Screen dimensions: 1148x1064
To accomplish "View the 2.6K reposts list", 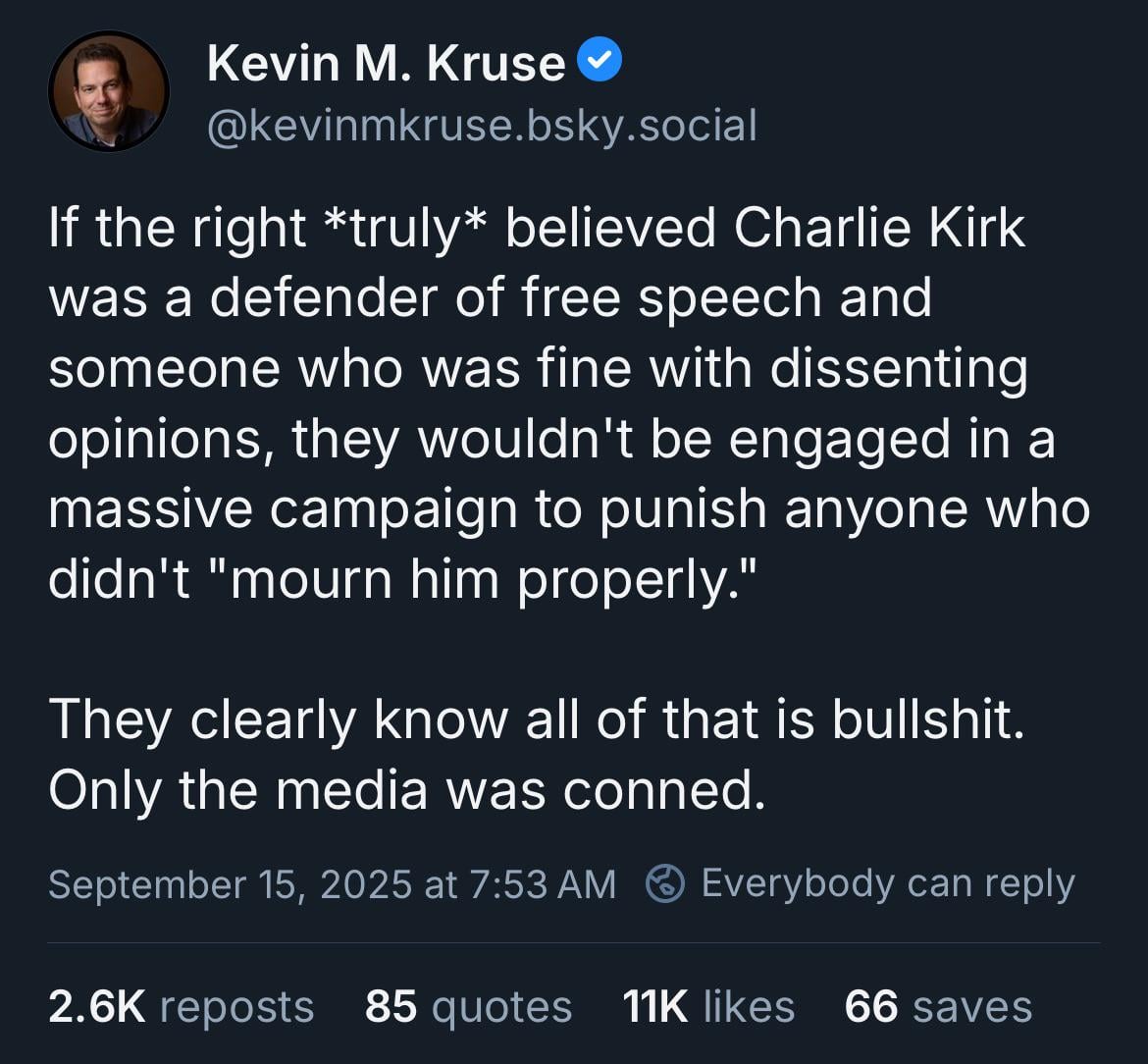I will [181, 1006].
